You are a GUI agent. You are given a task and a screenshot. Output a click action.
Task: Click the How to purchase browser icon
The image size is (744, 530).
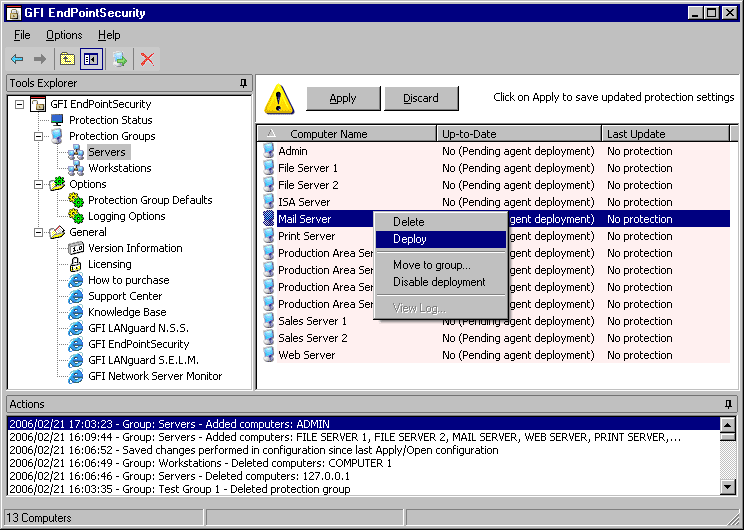[x=75, y=280]
